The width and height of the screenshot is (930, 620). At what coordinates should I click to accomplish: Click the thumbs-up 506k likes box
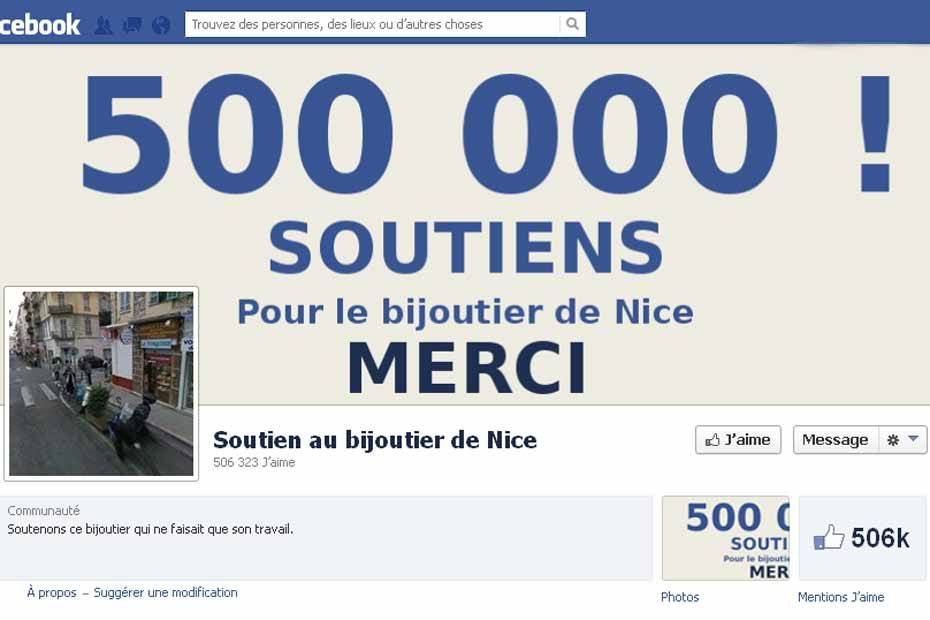pyautogui.click(x=862, y=538)
